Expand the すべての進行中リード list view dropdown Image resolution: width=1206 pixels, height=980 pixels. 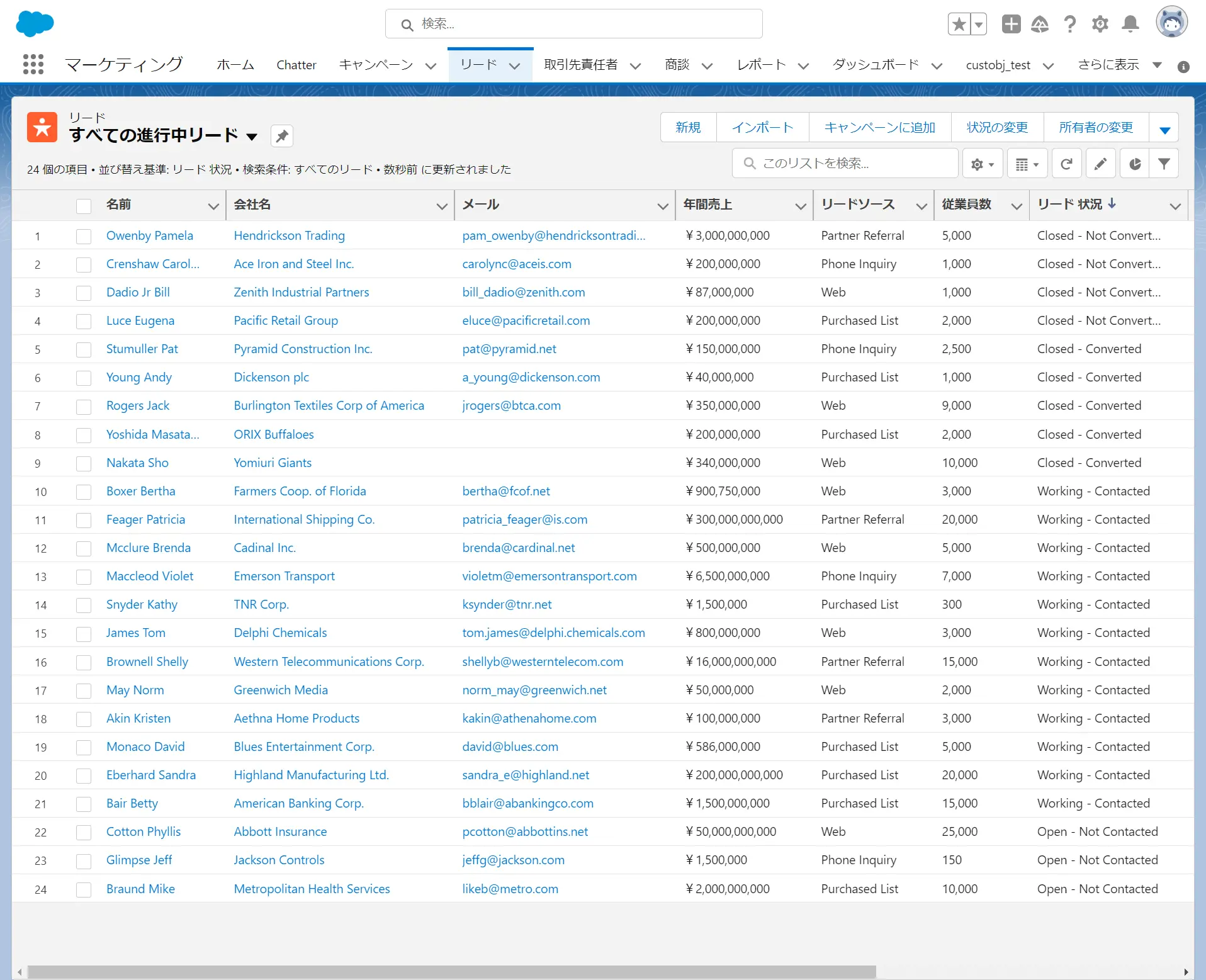[252, 137]
